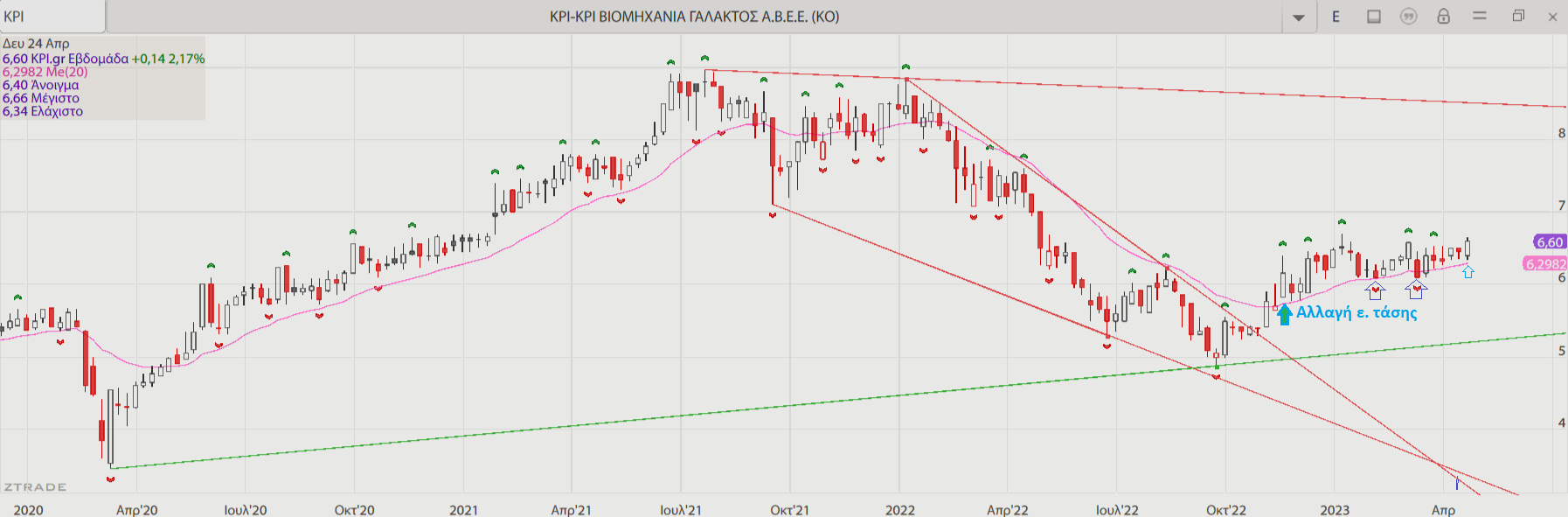This screenshot has width=1568, height=517.
Task: Select the '6,2982 Me(20)' indicator label
Action: (x=45, y=72)
